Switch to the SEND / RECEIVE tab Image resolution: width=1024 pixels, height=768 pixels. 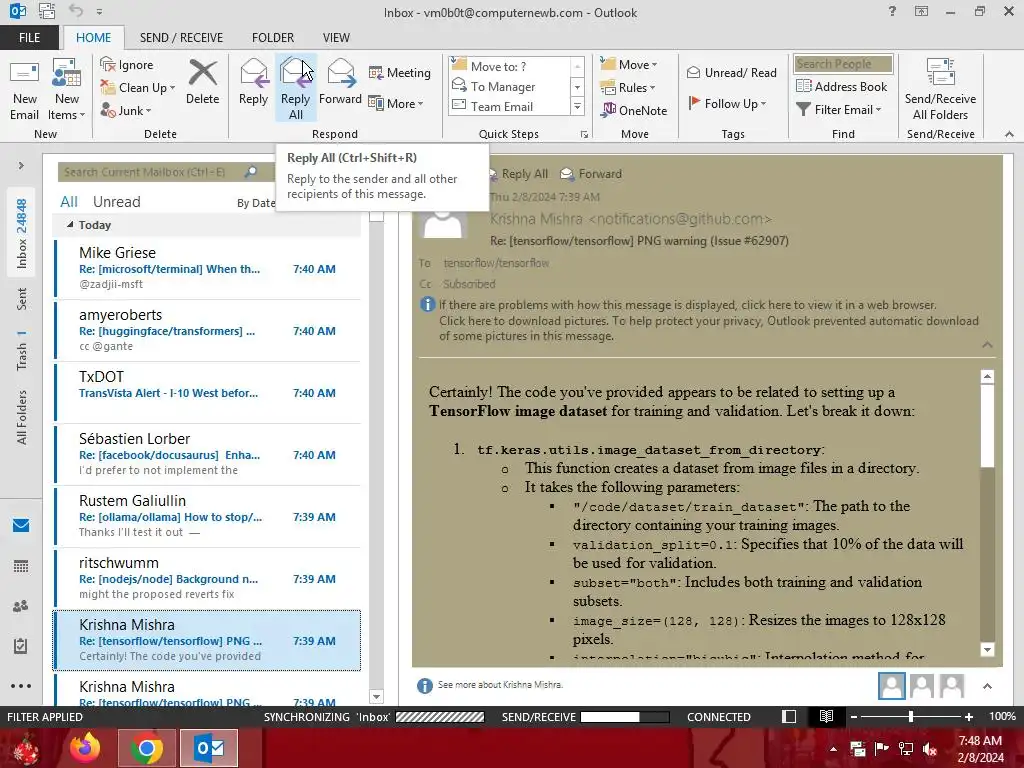(x=182, y=38)
